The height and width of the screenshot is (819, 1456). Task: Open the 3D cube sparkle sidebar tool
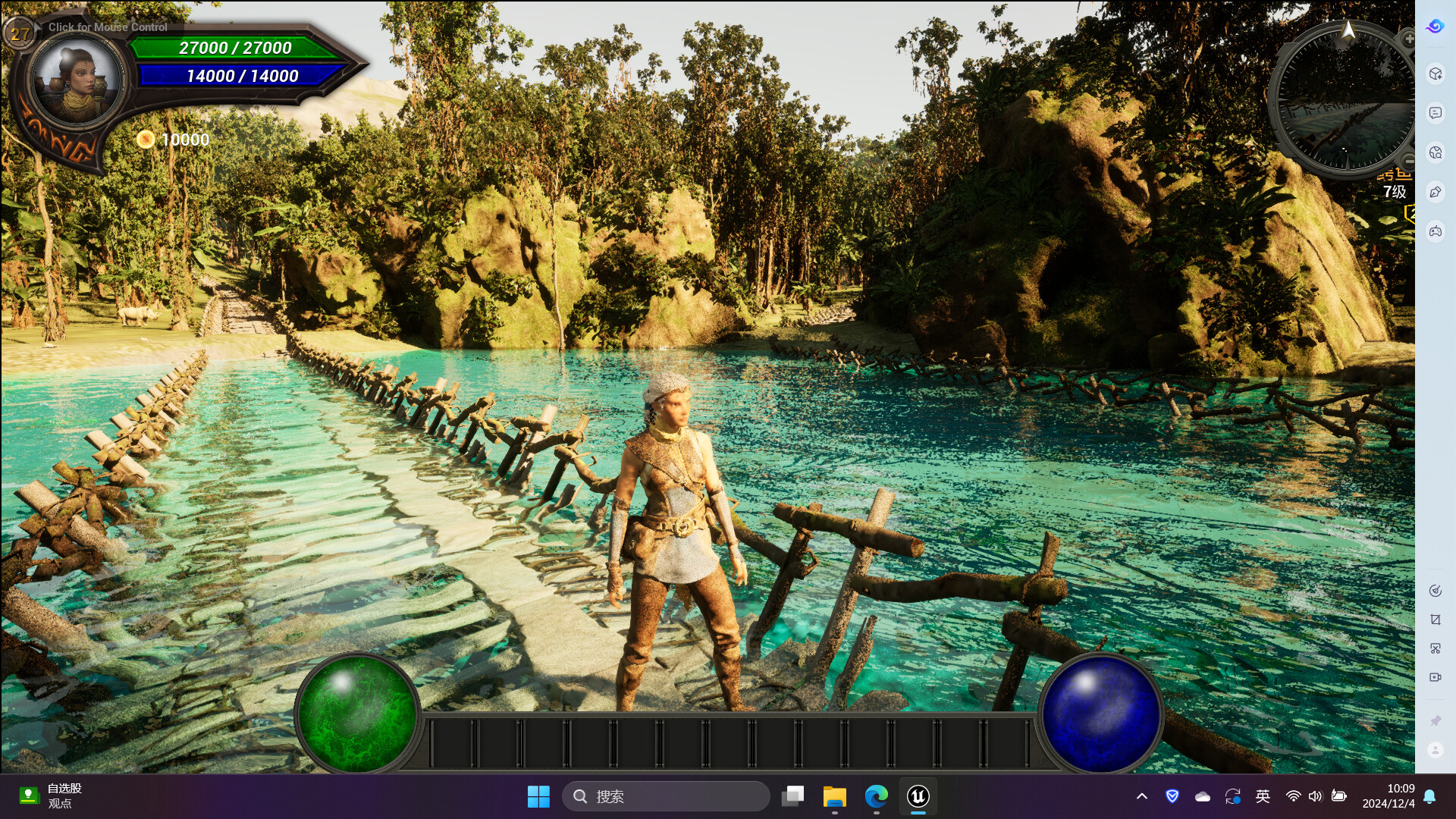[x=1435, y=74]
